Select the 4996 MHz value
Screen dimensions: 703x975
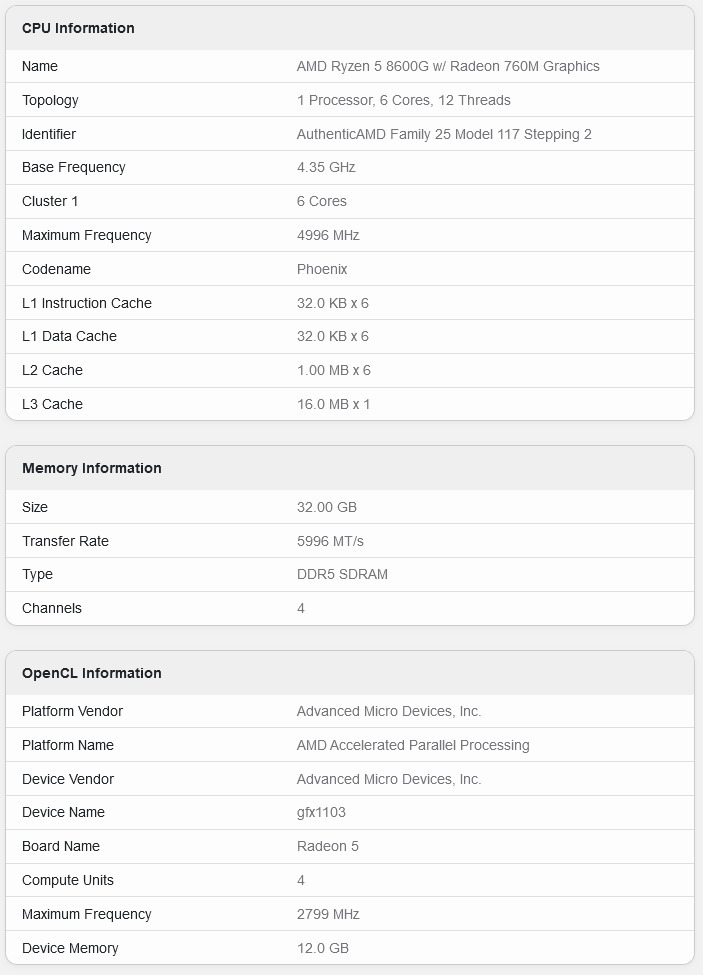pos(328,235)
